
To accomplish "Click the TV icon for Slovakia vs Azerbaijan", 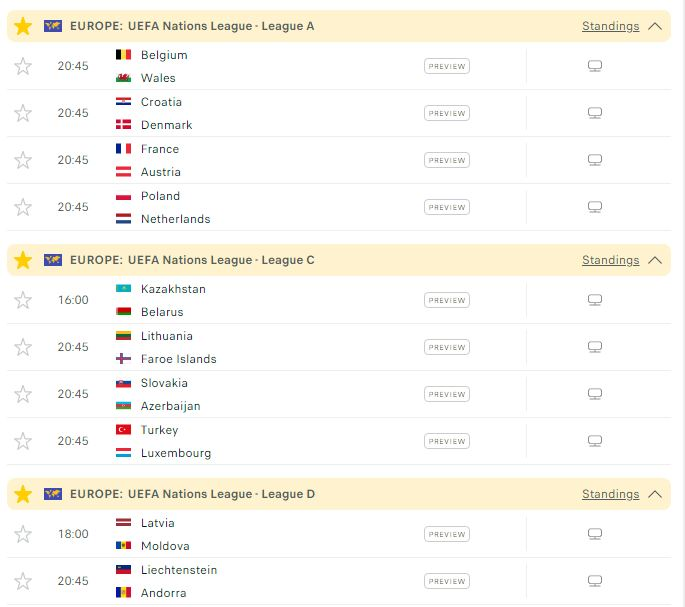I will point(595,394).
